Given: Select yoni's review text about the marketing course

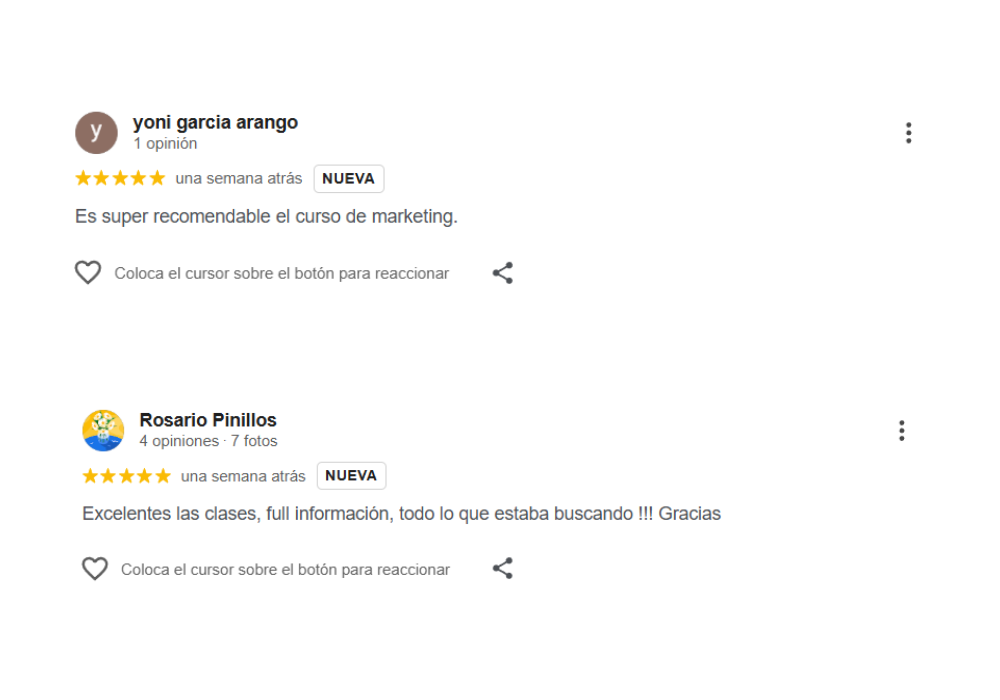Looking at the screenshot, I should click(266, 216).
